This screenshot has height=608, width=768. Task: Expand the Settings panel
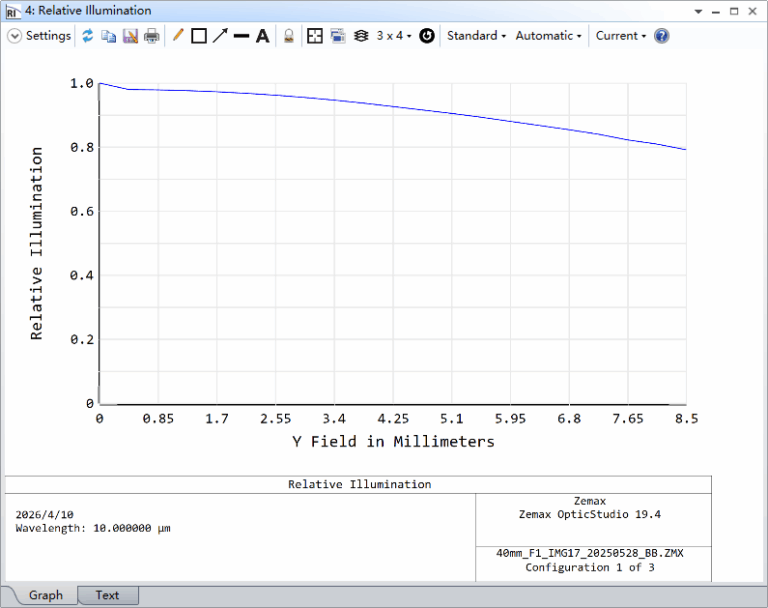pyautogui.click(x=40, y=36)
